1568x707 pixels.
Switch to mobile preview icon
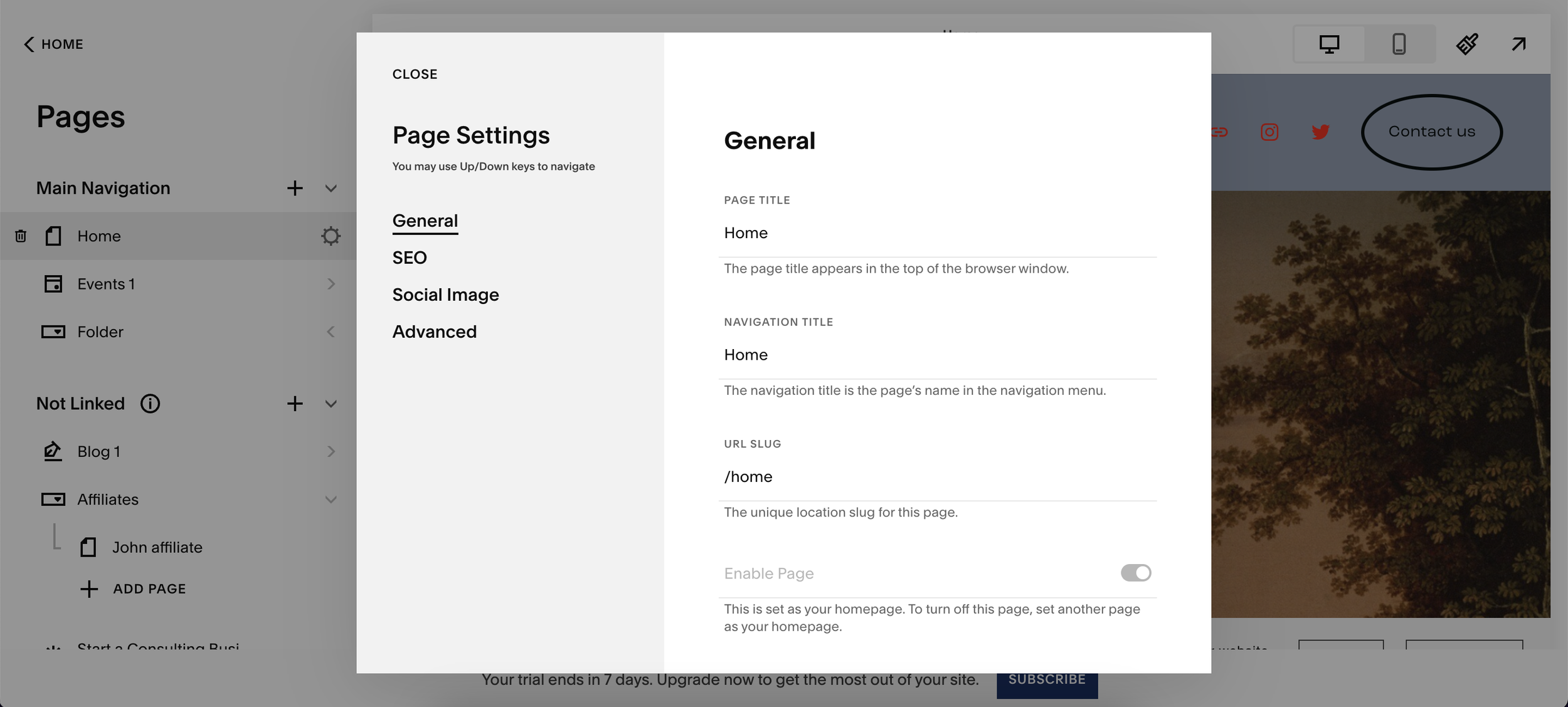click(1399, 44)
